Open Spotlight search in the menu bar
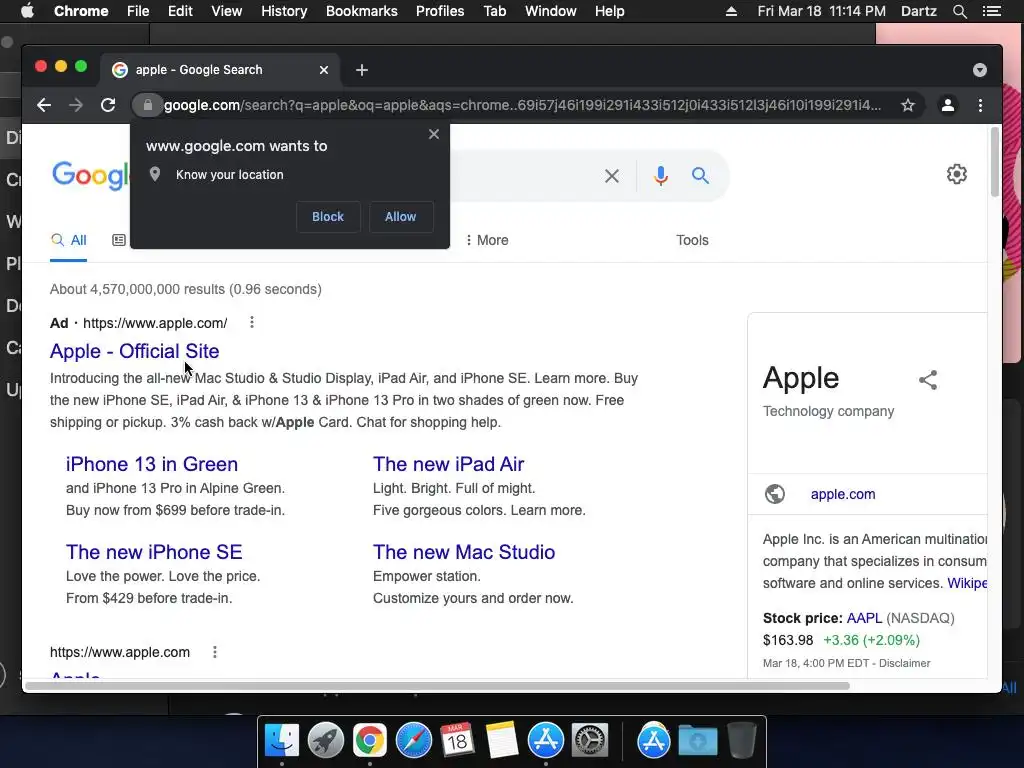Viewport: 1024px width, 768px height. pyautogui.click(x=960, y=11)
